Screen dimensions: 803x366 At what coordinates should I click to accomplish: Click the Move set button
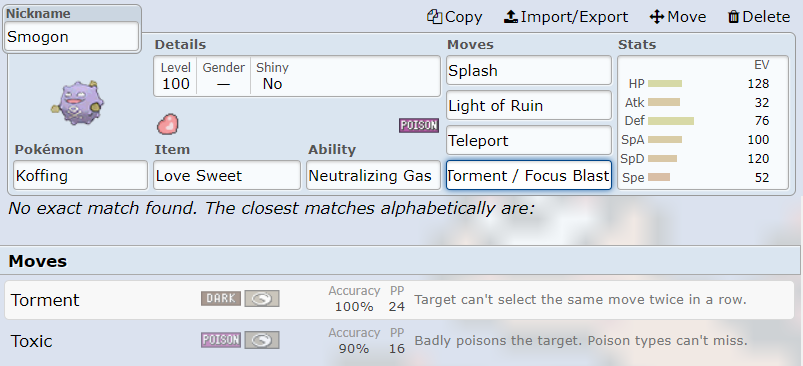coord(678,17)
